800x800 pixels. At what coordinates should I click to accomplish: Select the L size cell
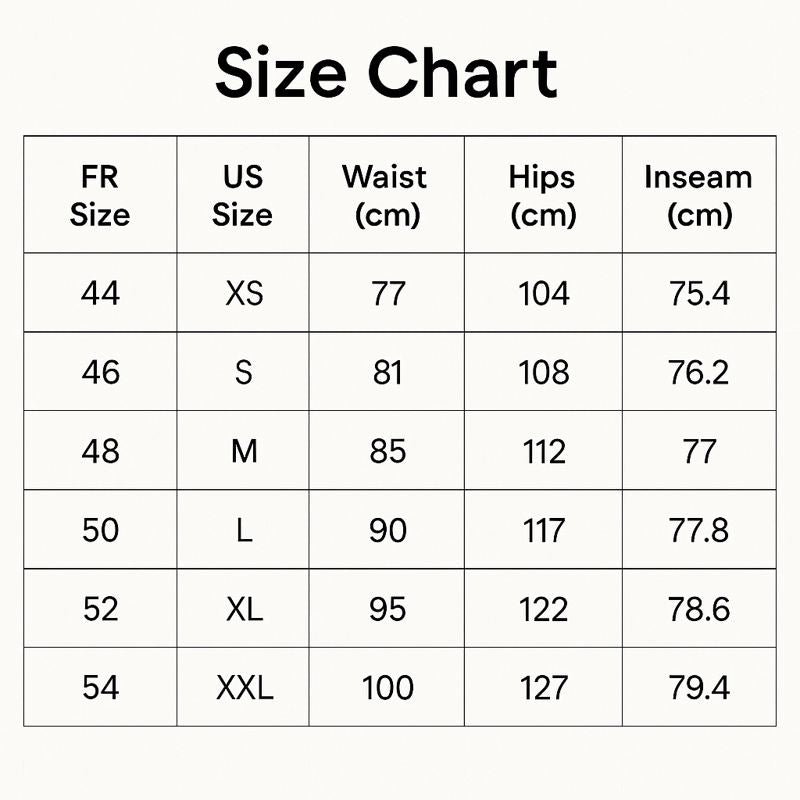point(244,530)
